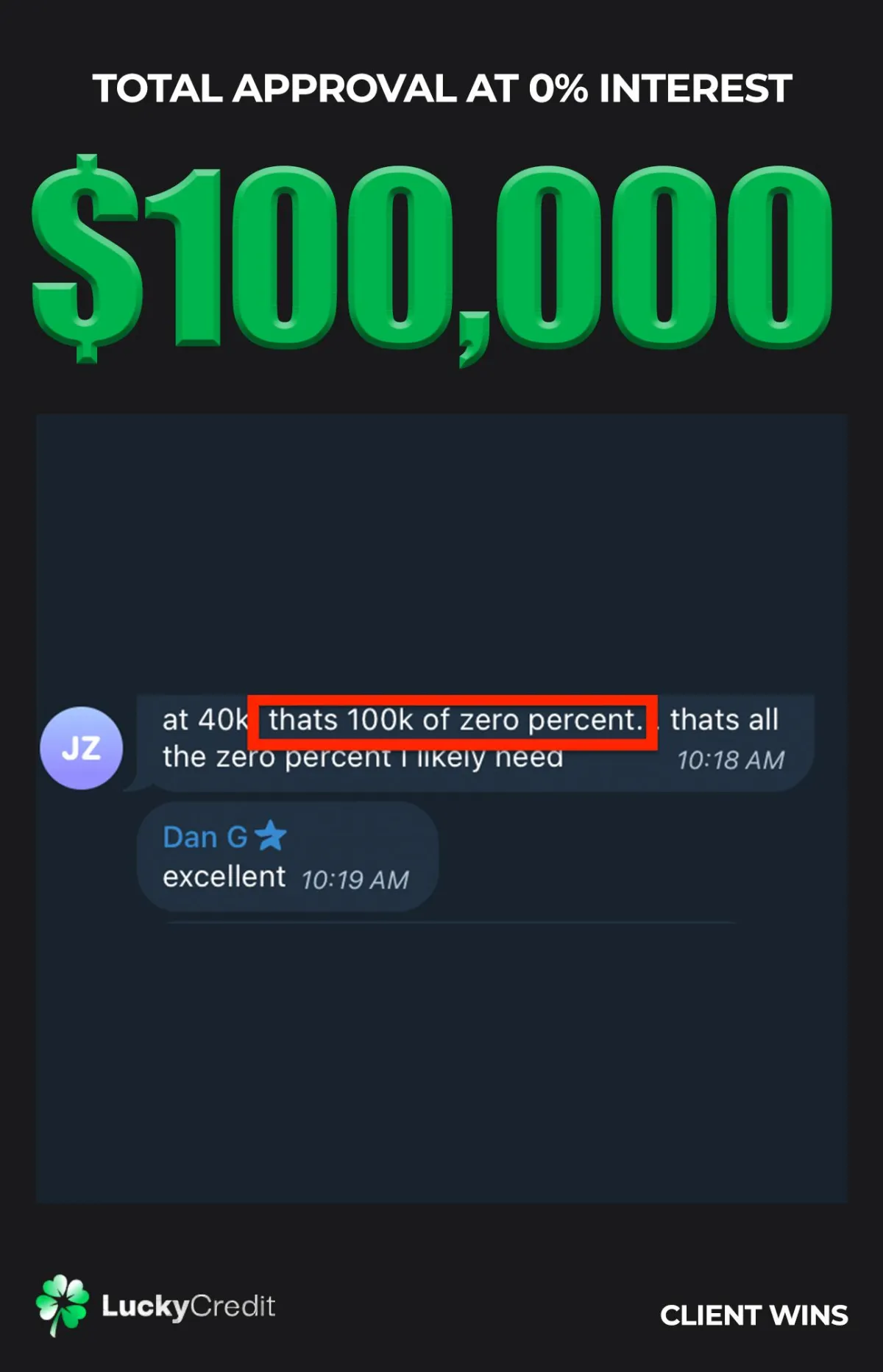
Task: Click the CLIENT WINS label
Action: tap(753, 1315)
